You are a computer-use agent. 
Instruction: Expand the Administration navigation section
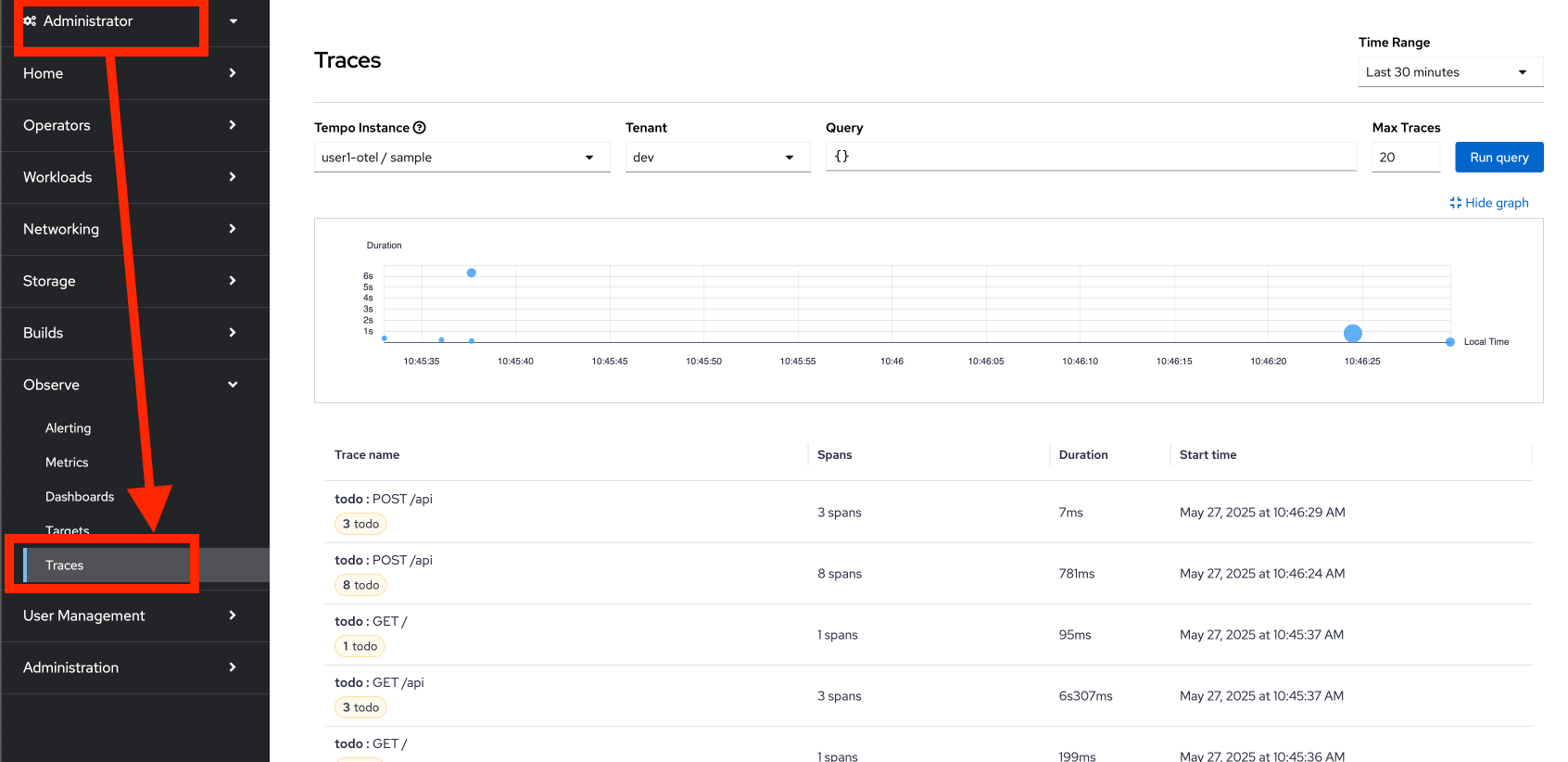point(134,667)
